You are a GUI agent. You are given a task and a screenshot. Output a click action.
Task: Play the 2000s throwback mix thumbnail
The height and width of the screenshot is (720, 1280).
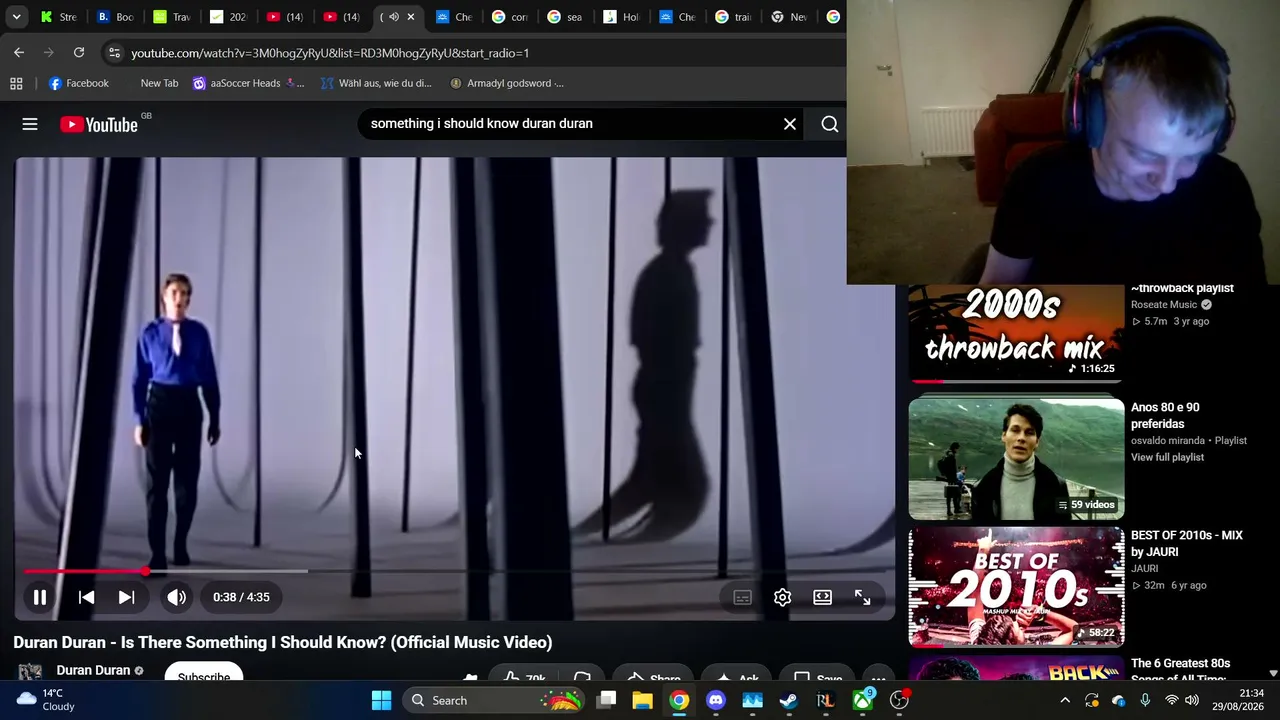point(1016,331)
